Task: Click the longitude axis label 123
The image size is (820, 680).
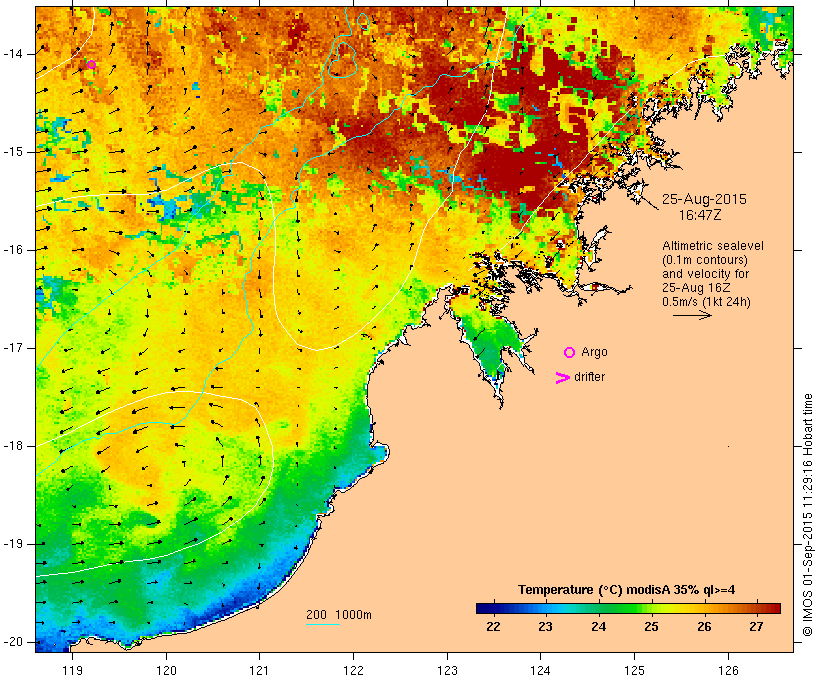Action: (447, 670)
